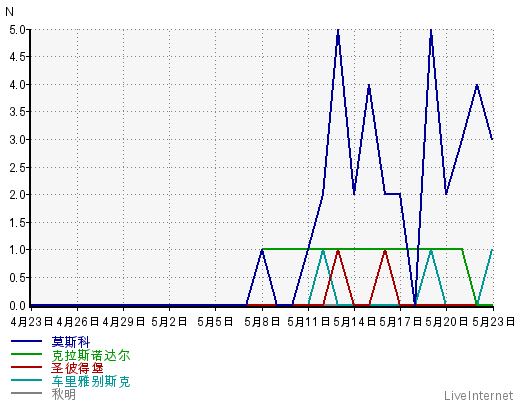Click the 5月2日 date axis label
The image size is (520, 405).
(x=169, y=322)
